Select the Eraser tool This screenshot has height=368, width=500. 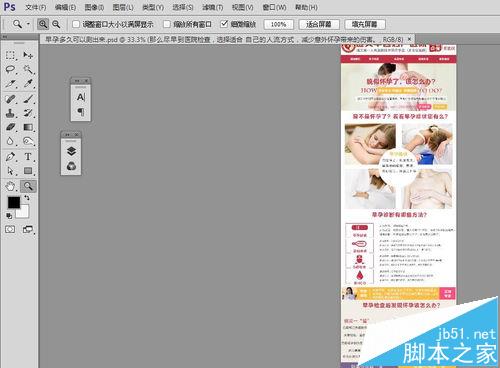[10, 127]
